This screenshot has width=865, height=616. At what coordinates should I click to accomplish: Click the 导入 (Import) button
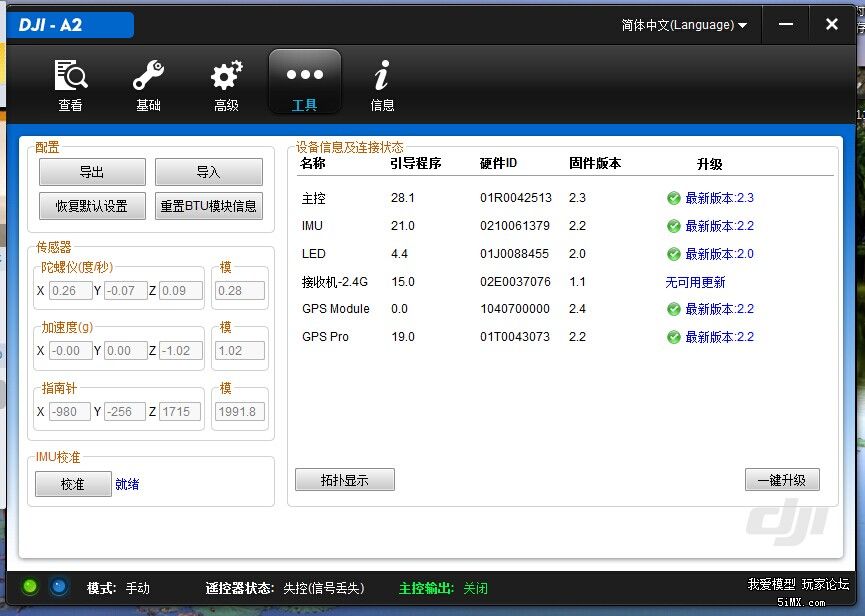tap(209, 172)
